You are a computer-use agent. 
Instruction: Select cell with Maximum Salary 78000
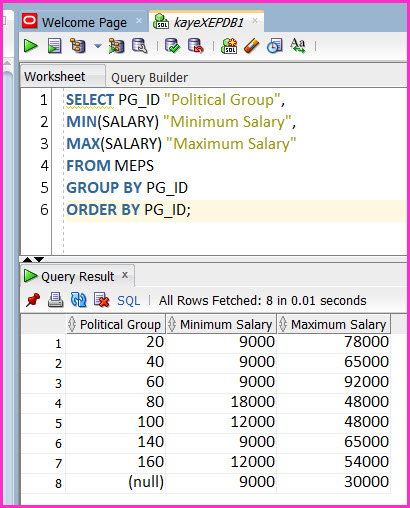coord(334,342)
